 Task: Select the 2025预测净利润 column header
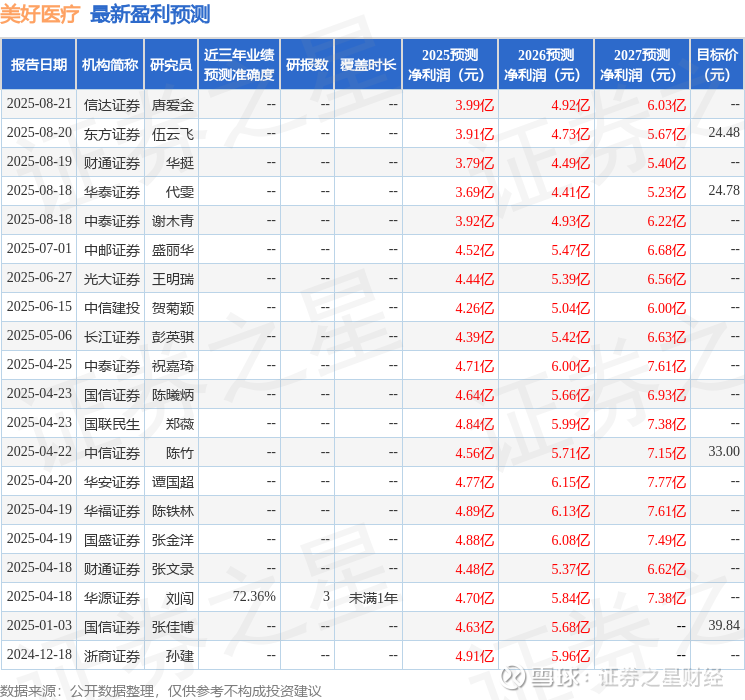coord(450,65)
